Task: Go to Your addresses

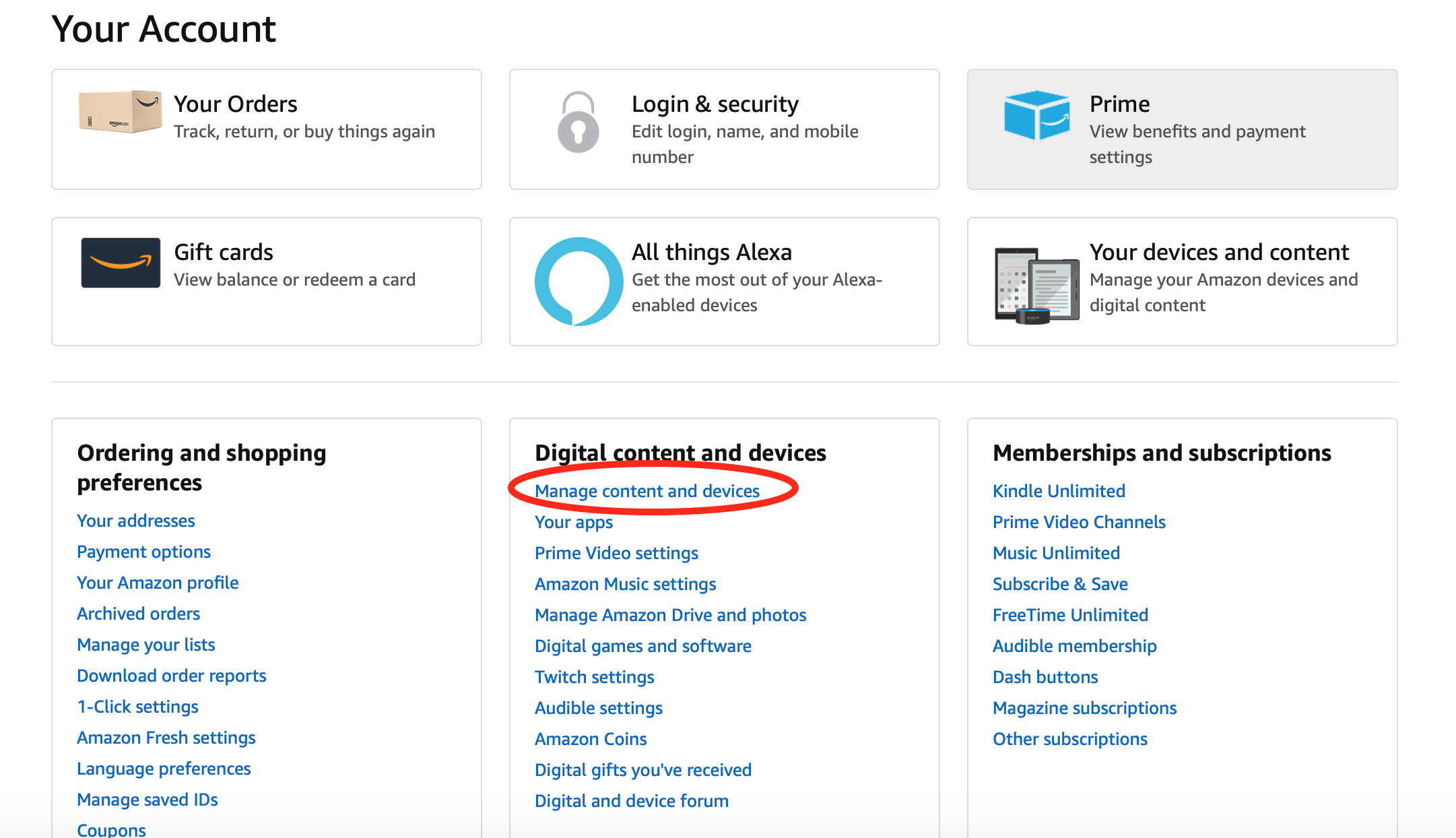Action: tap(135, 521)
